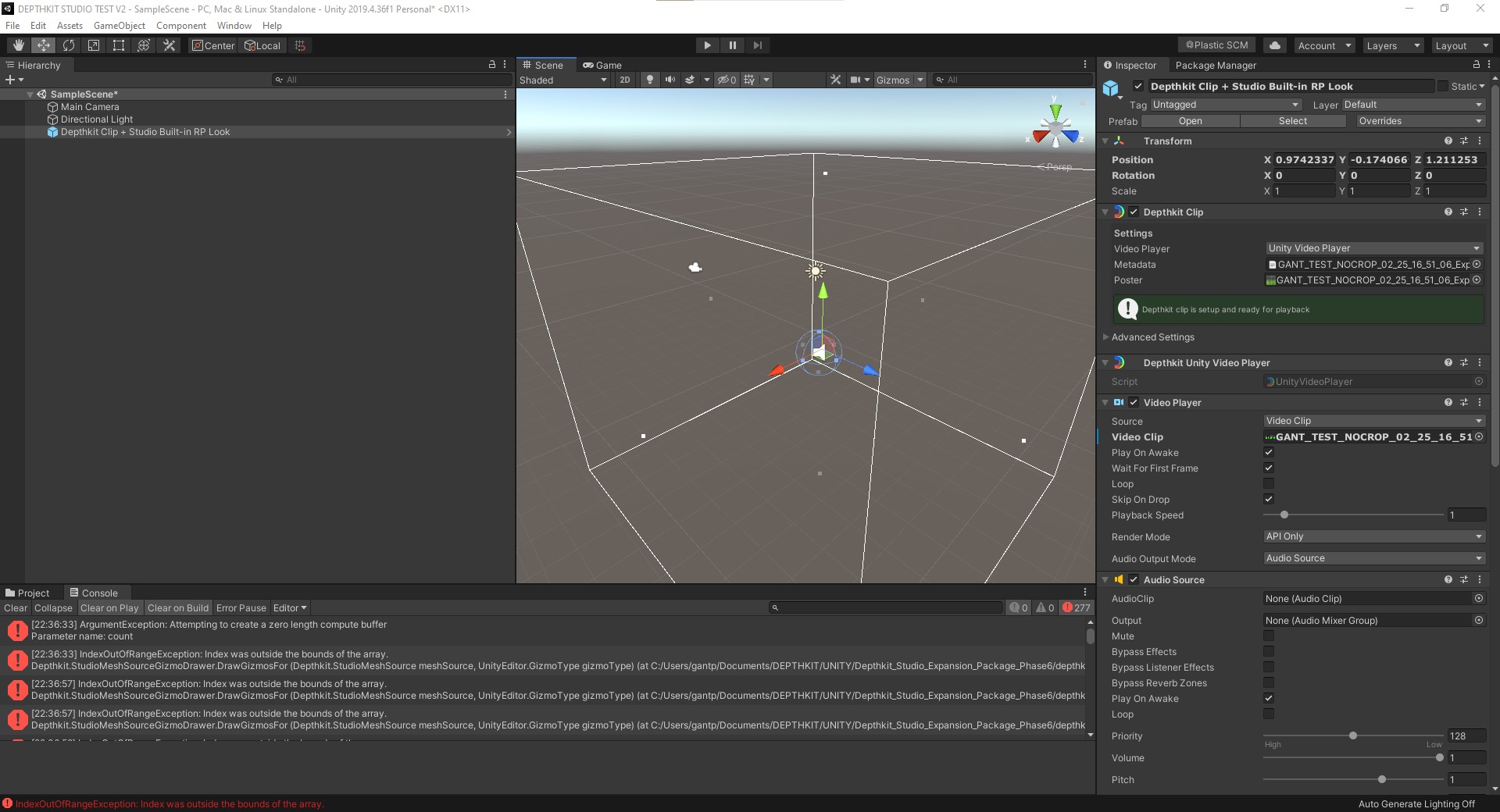Enable the Video Player Loop checkbox
This screenshot has height=812, width=1500.
click(x=1269, y=483)
